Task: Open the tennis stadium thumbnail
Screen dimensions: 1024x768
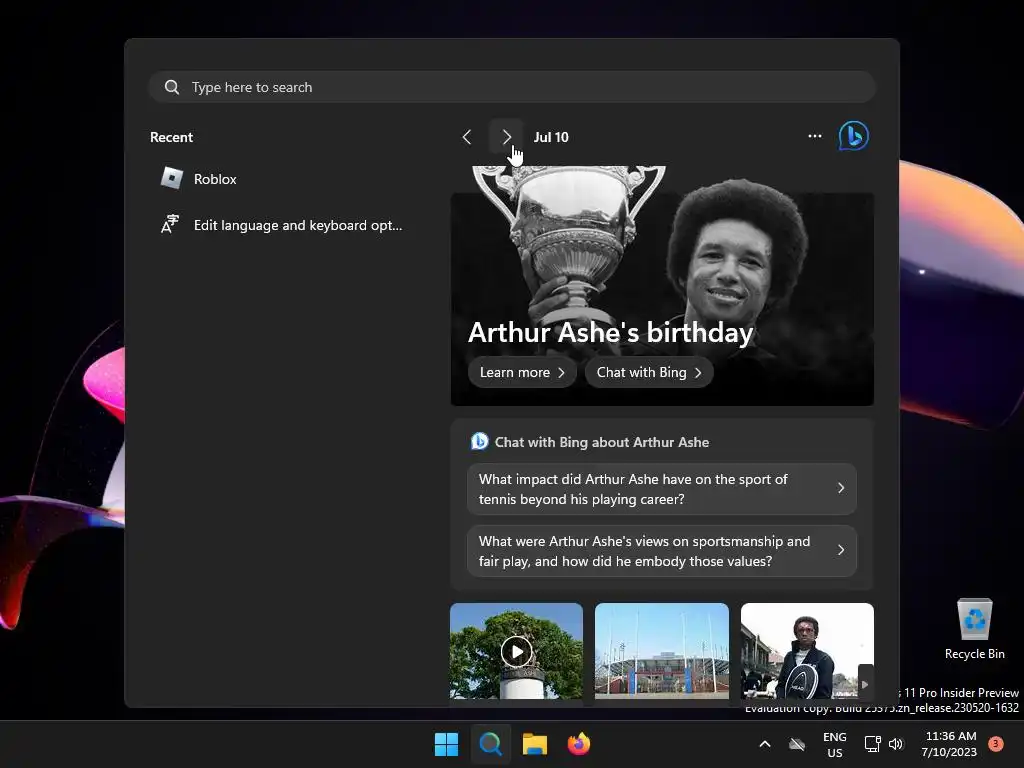Action: [662, 651]
